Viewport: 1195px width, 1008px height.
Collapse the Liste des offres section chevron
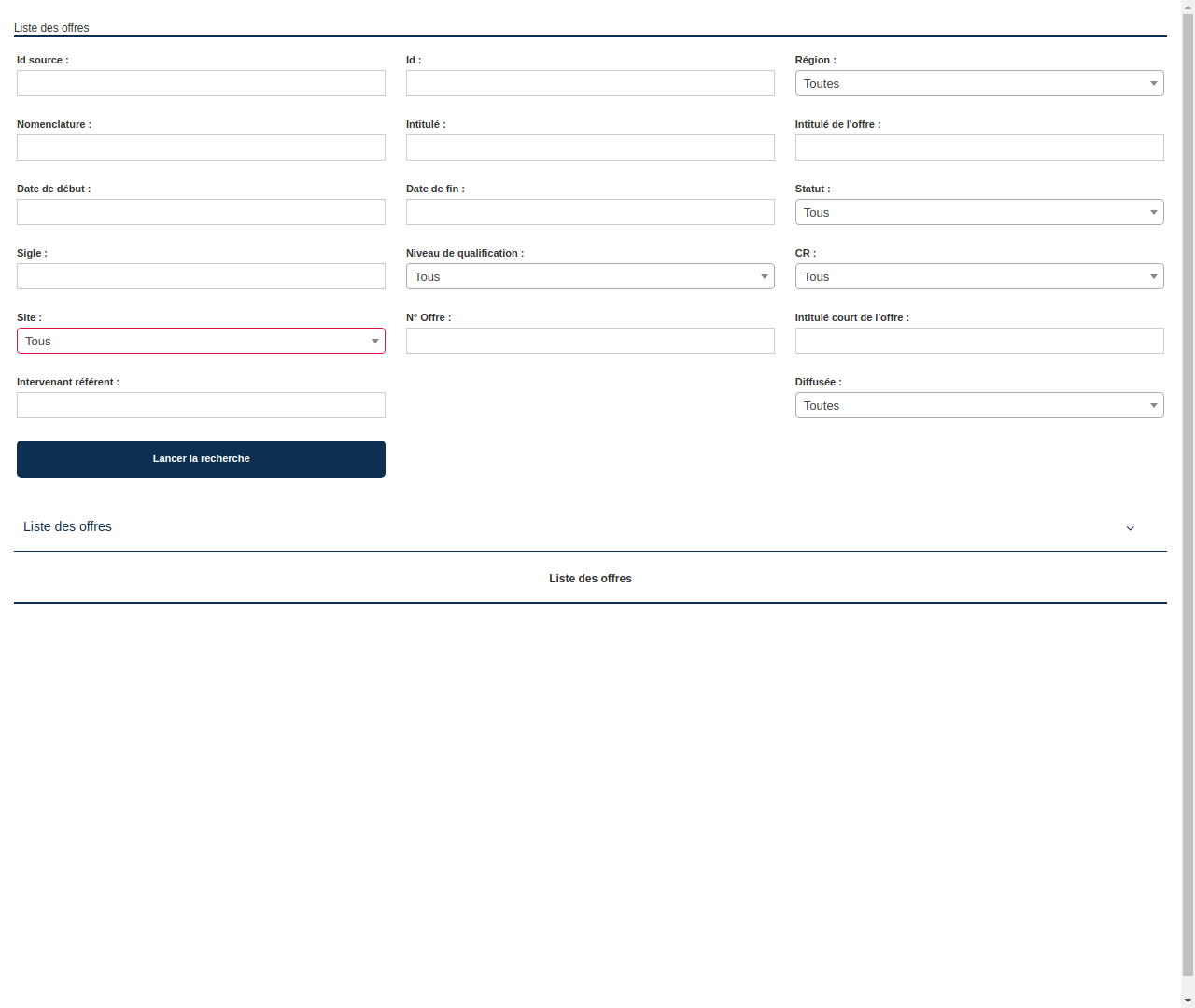point(1130,528)
